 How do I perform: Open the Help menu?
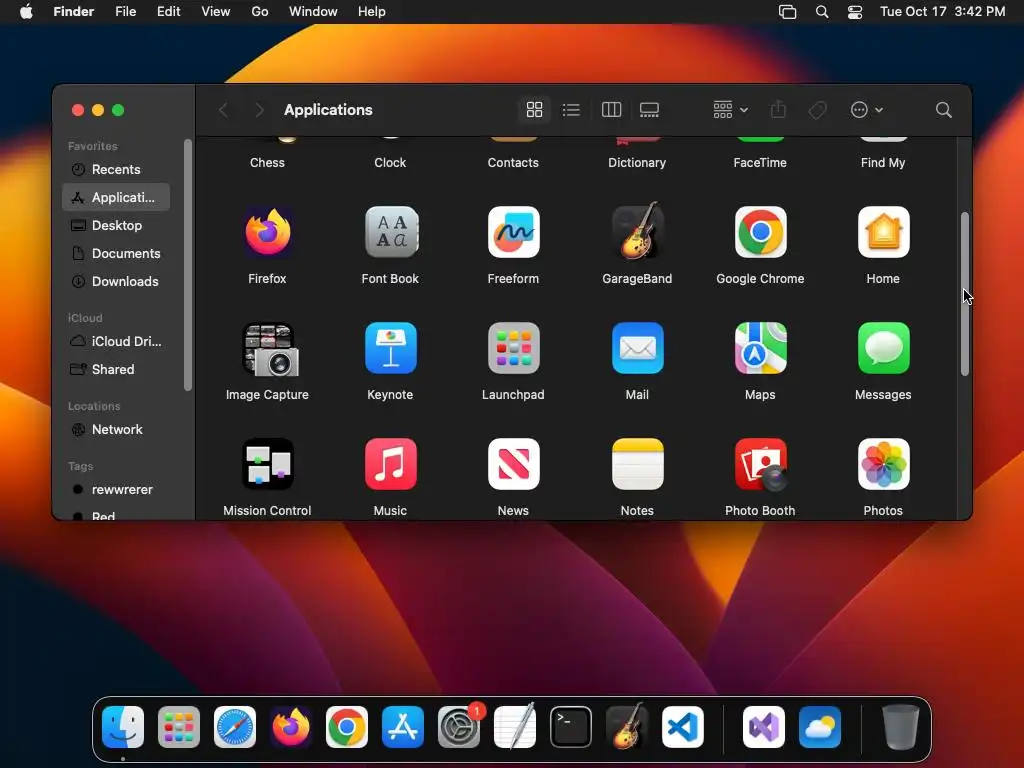pos(372,12)
